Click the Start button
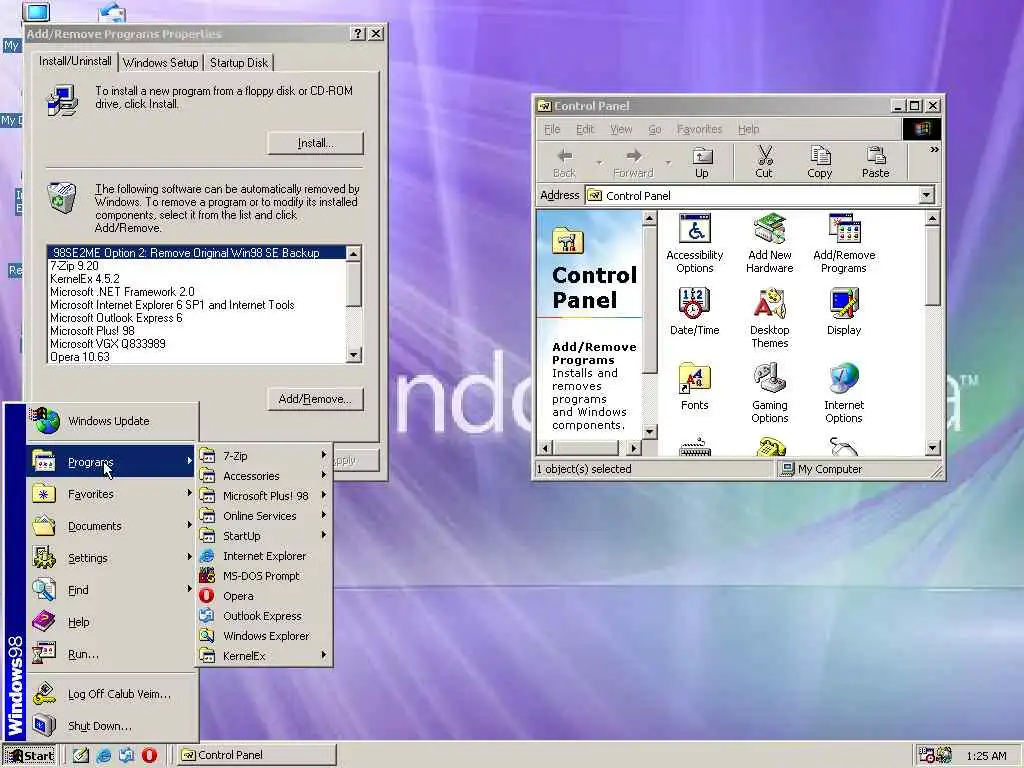 point(29,755)
